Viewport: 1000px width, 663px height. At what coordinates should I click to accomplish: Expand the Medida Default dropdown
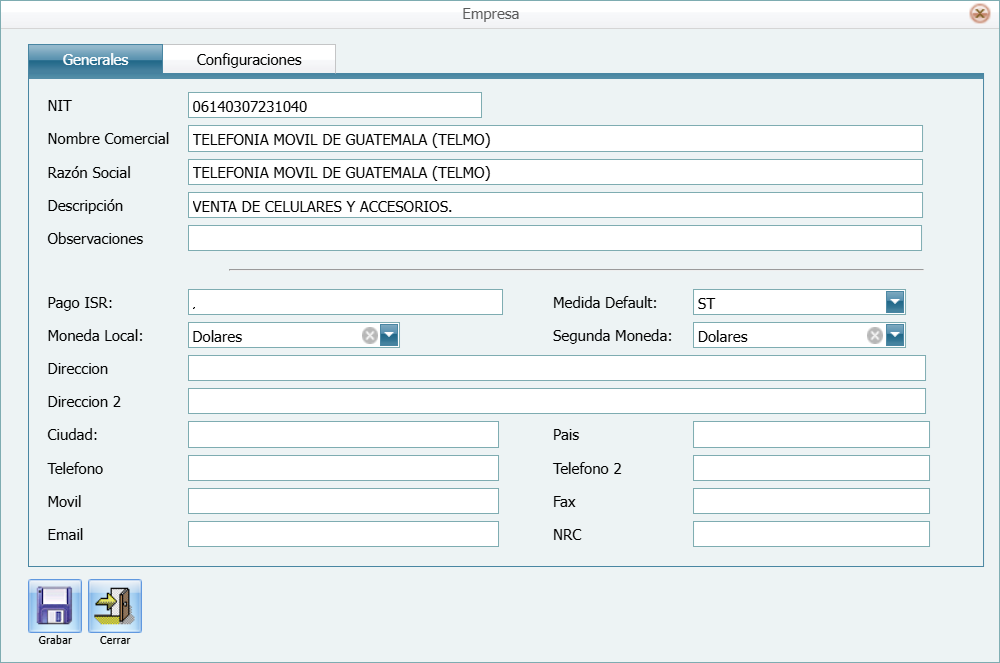click(x=895, y=303)
